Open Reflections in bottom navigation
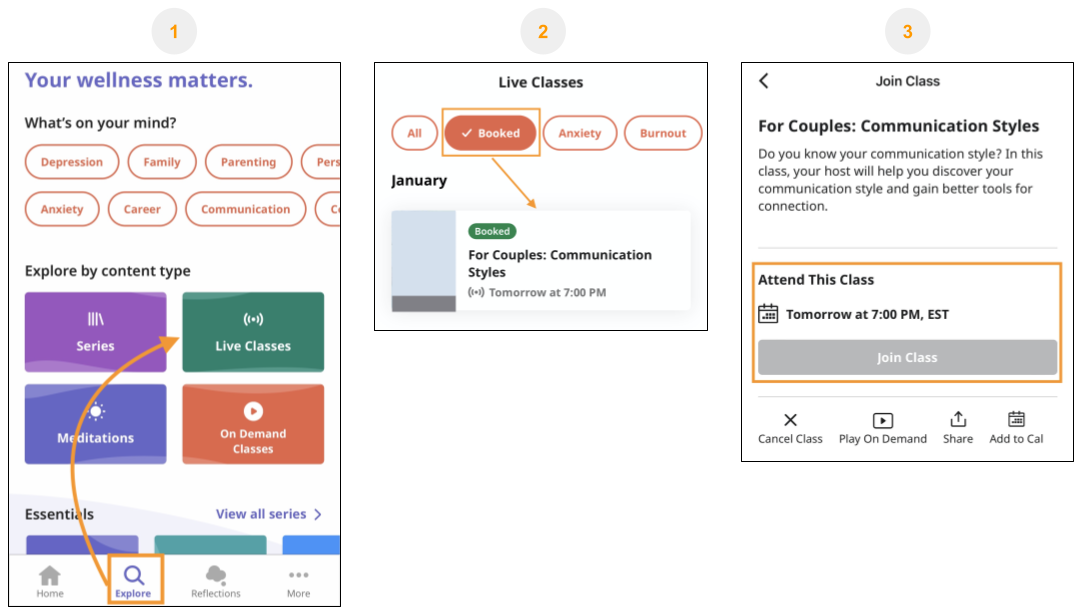The width and height of the screenshot is (1084, 616). point(216,575)
